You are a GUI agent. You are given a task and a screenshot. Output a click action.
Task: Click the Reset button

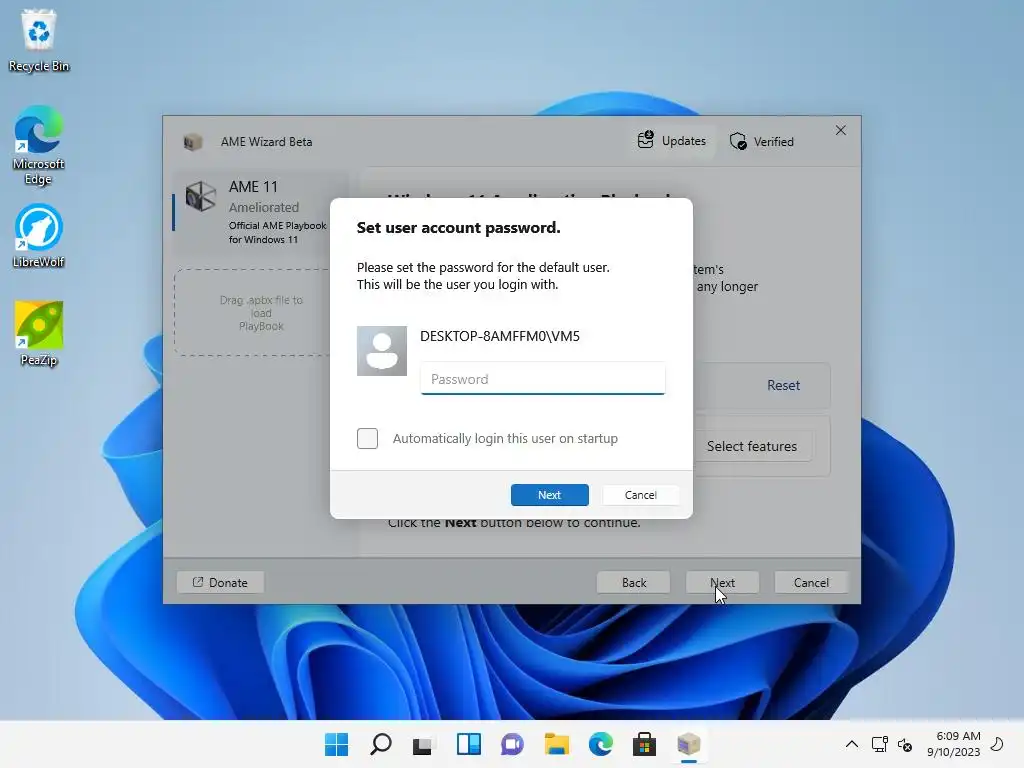[x=783, y=385]
